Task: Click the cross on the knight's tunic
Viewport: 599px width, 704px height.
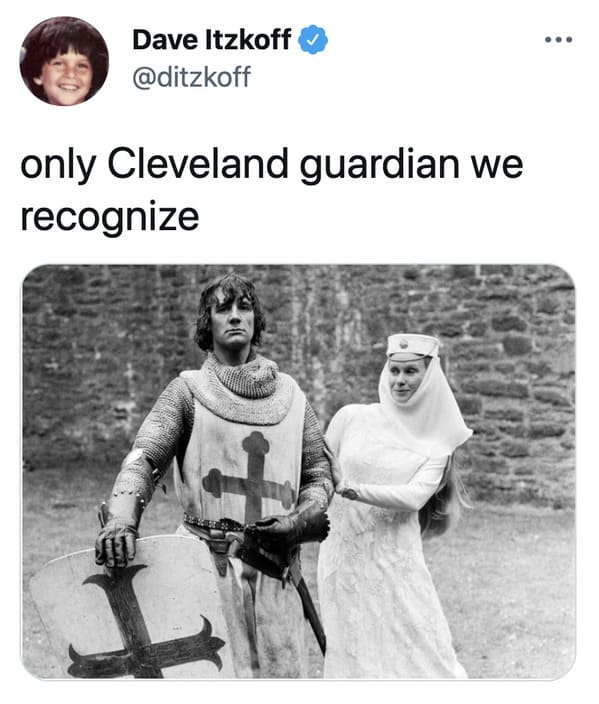Action: coord(251,478)
